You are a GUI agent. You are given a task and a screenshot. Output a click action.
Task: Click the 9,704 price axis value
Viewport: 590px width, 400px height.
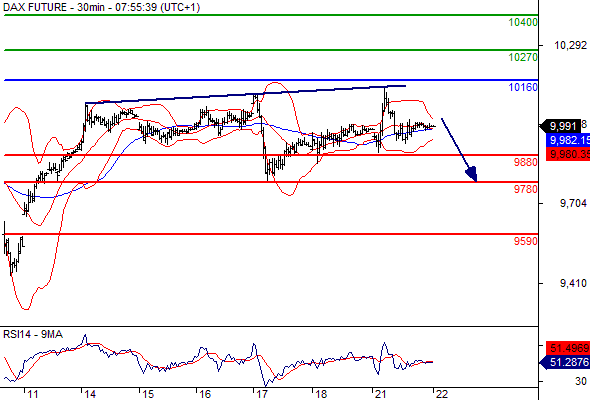573,204
